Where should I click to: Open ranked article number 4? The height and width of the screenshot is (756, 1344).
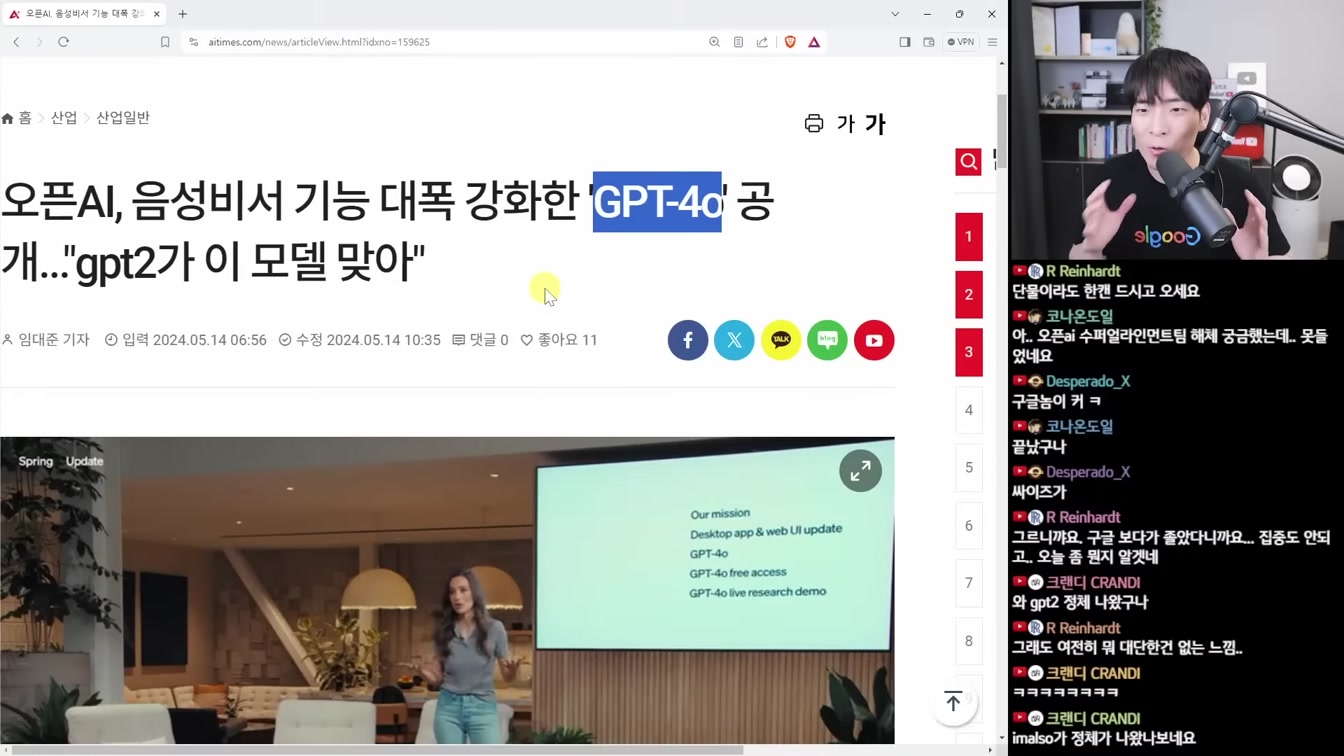(968, 410)
